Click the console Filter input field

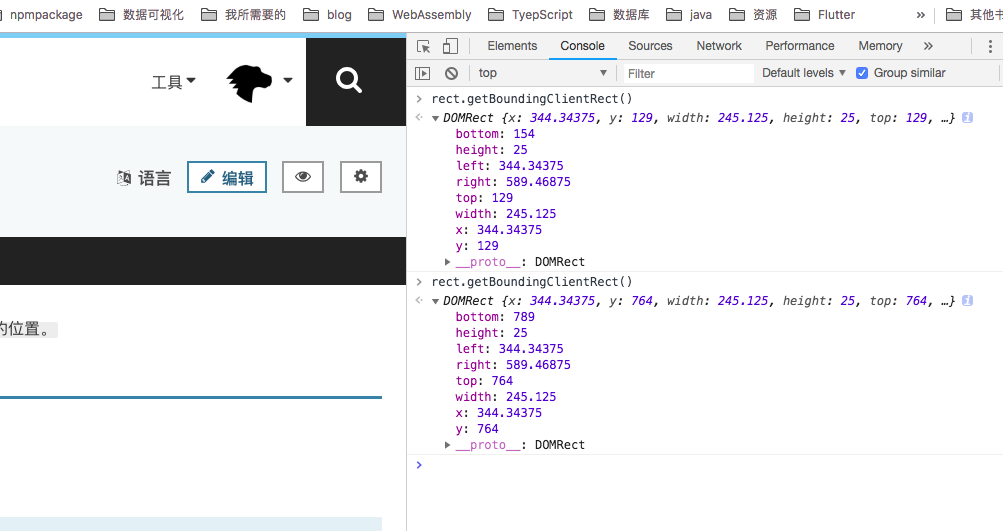[688, 74]
